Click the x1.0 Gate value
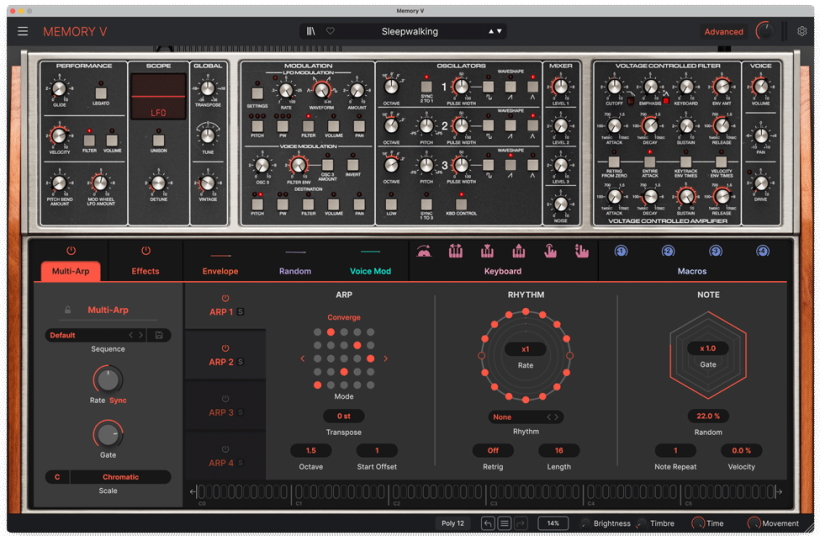Screen dimensions: 820x536 [x=708, y=348]
